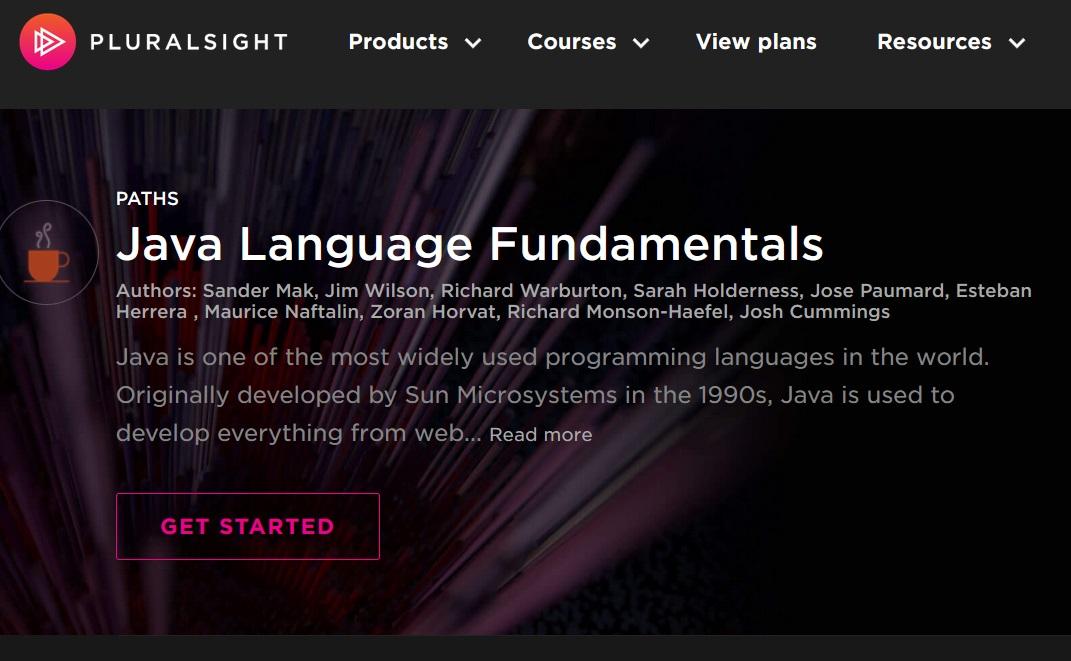
Task: Click the PATHS breadcrumb label
Action: click(x=147, y=199)
